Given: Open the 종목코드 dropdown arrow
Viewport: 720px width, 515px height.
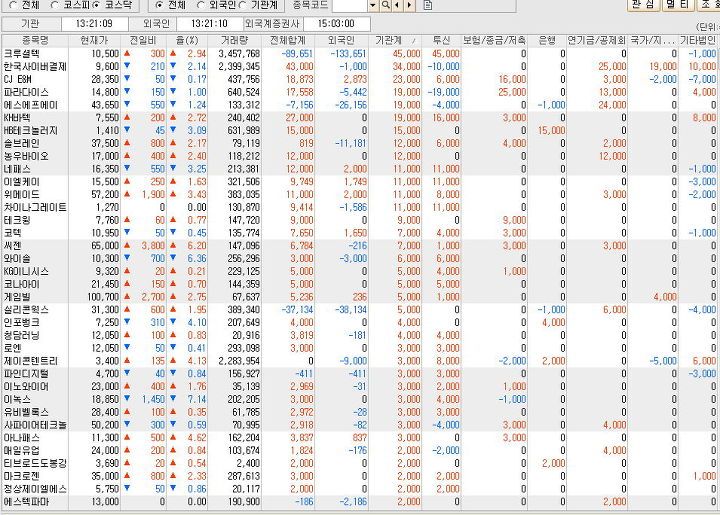Looking at the screenshot, I should [373, 5].
